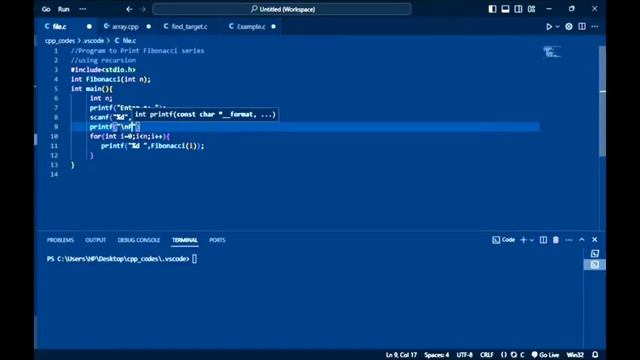Viewport: 640px width, 360px height.
Task: Click the curly braces status bar icon
Action: 504,355
